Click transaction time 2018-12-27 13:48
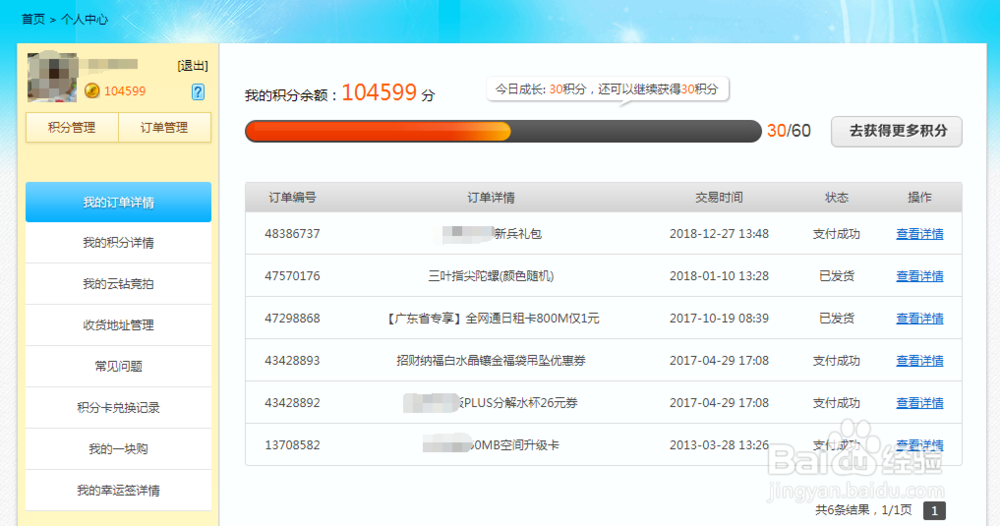Viewport: 1000px width, 526px height. pos(719,234)
